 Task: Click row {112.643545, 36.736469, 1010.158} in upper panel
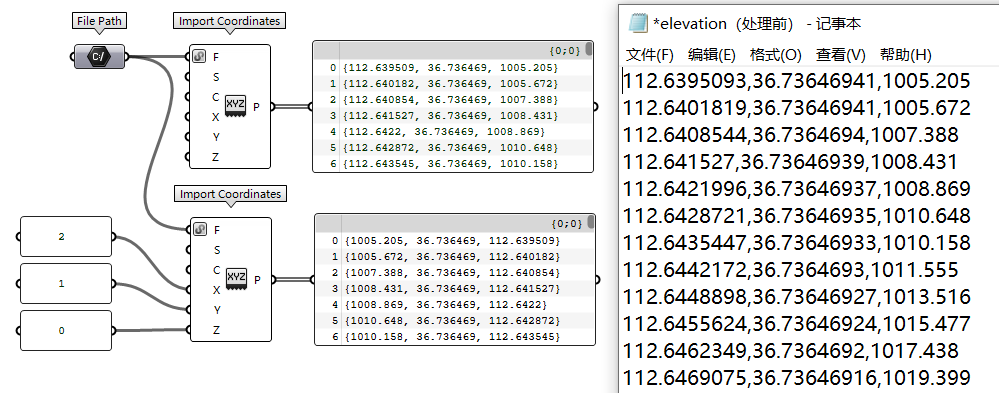[x=450, y=164]
